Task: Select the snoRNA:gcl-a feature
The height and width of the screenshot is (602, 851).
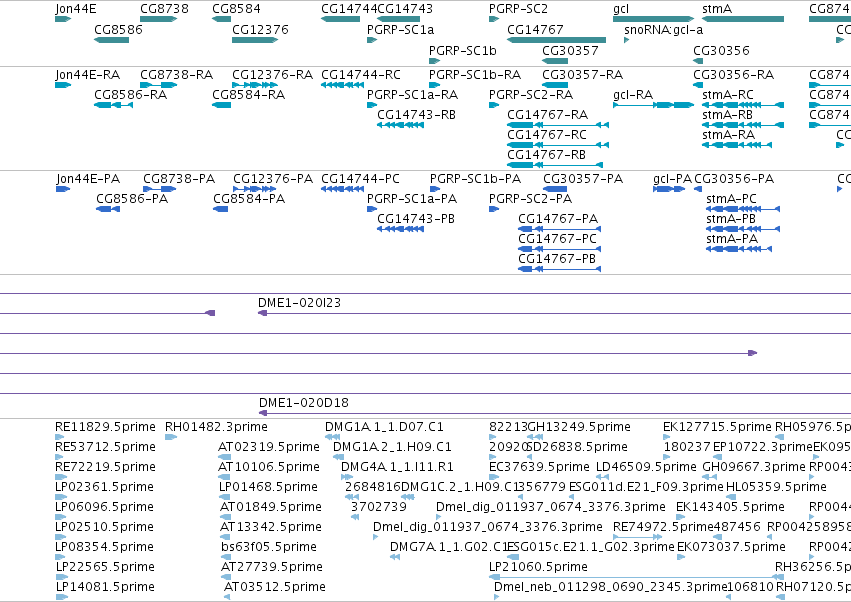Action: (x=627, y=40)
